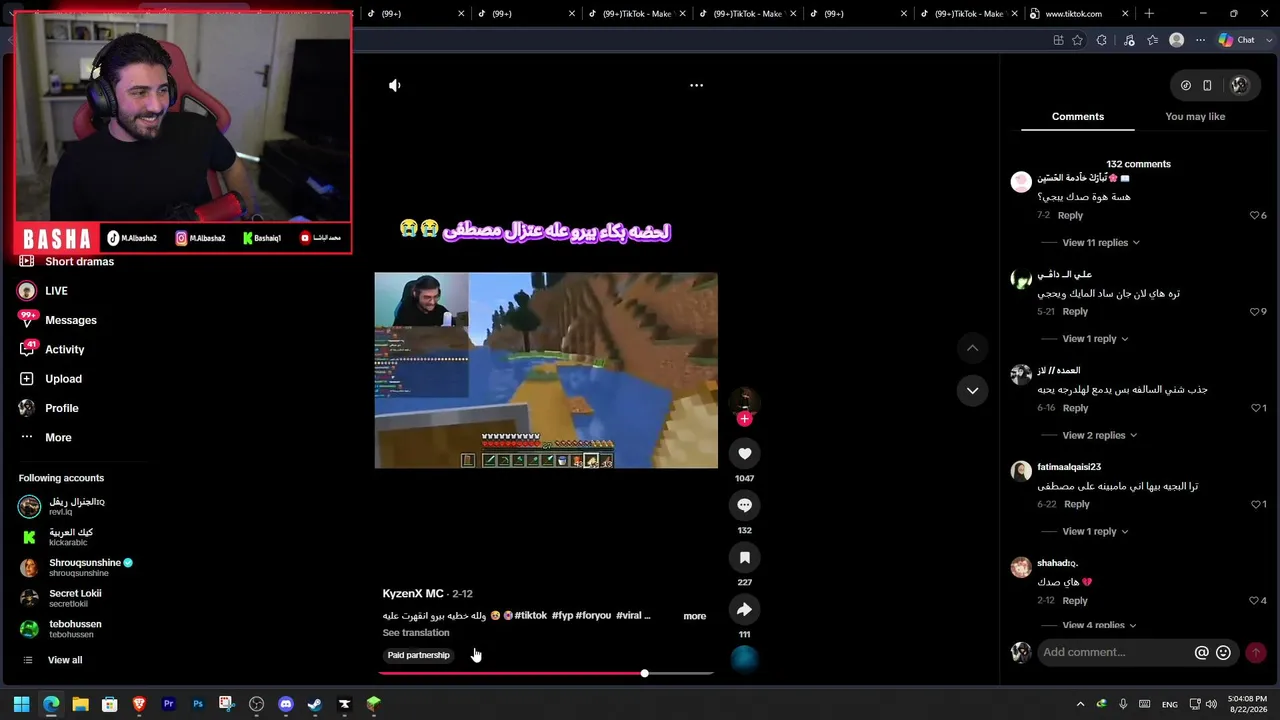This screenshot has height=720, width=1280.
Task: Open a new browser tab
Action: [1149, 14]
